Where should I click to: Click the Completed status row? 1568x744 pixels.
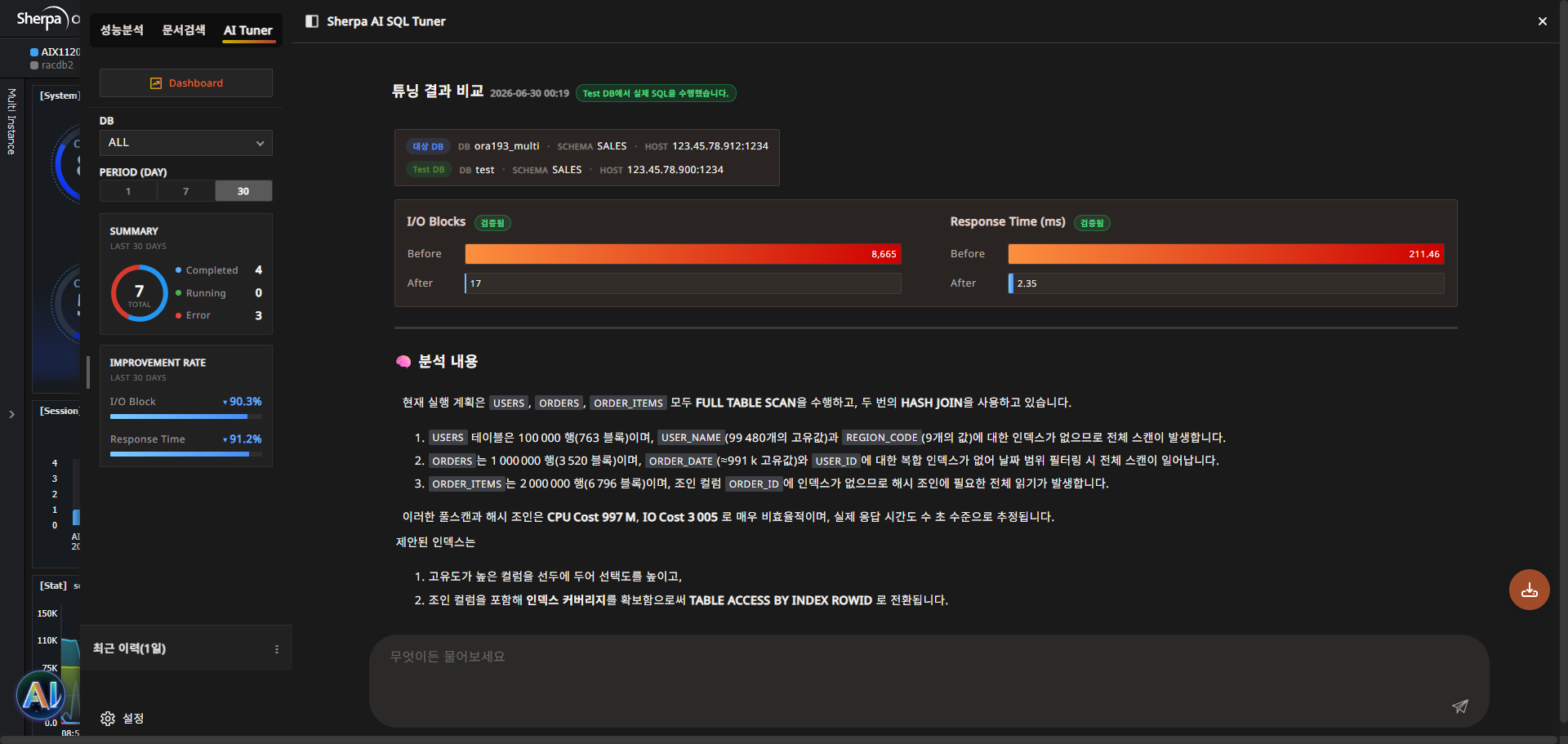click(x=219, y=270)
